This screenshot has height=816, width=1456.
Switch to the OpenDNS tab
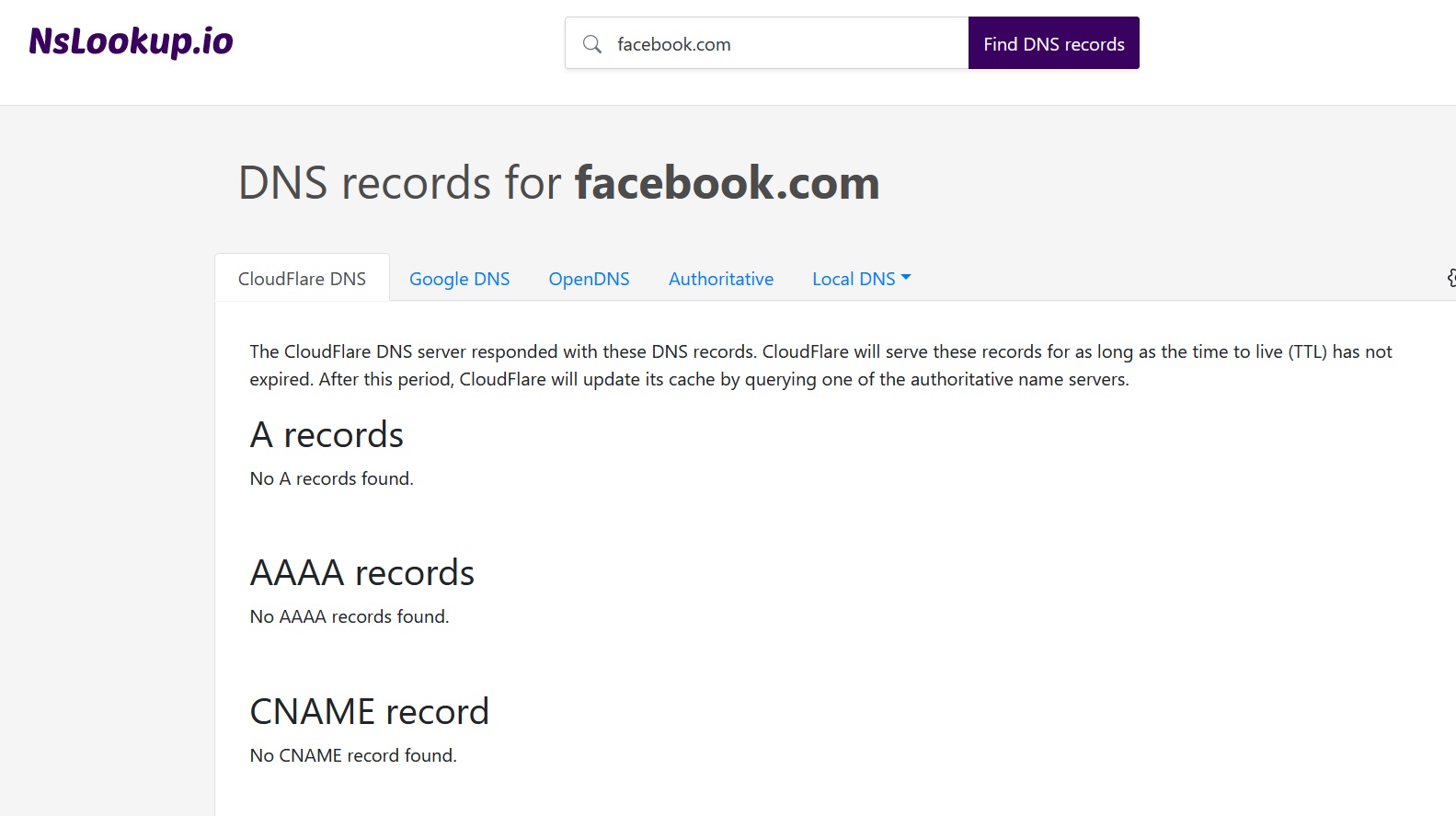[x=589, y=279]
